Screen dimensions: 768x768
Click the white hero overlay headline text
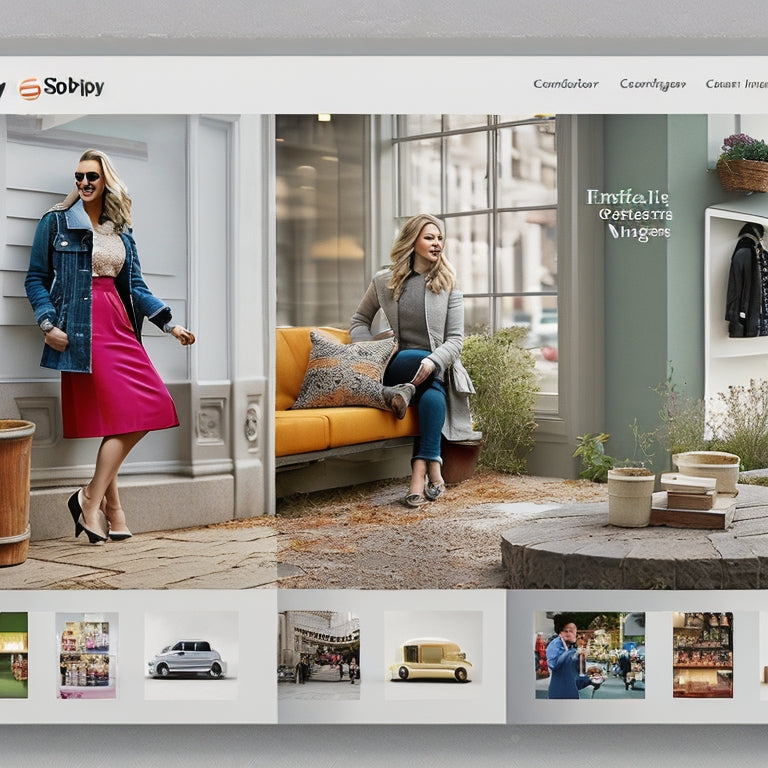point(628,214)
